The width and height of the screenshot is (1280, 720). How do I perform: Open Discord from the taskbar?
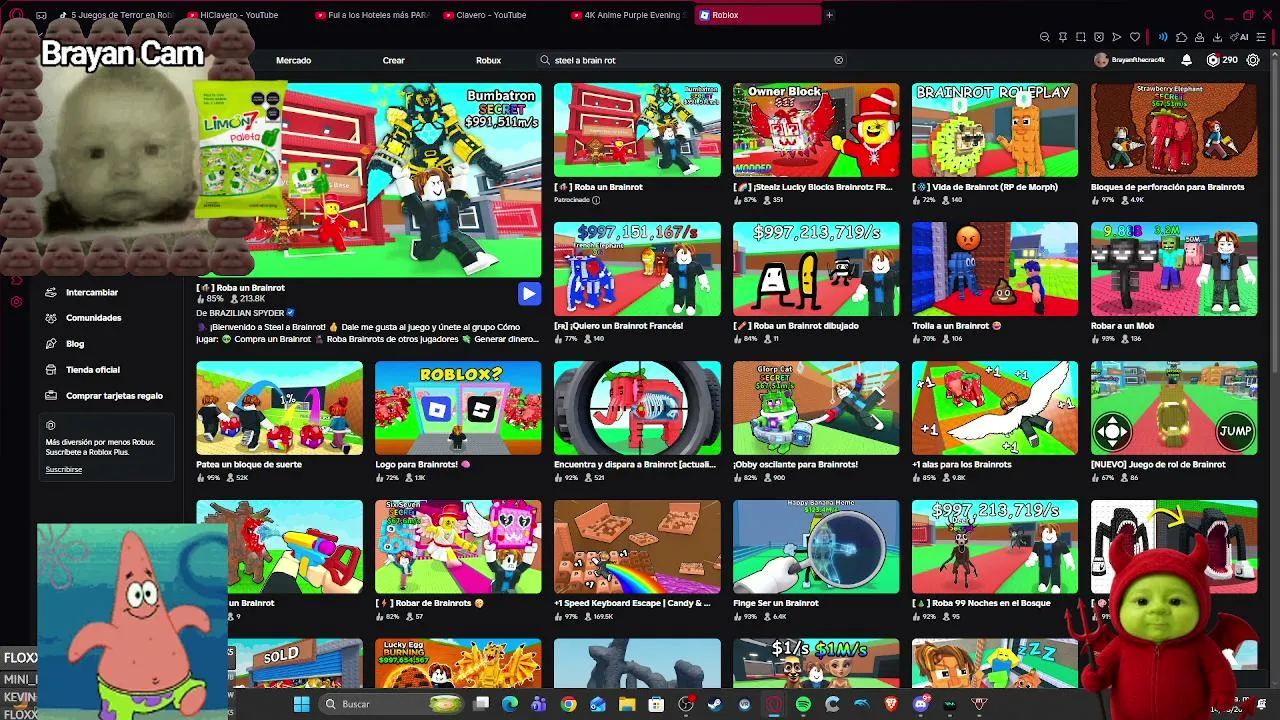pos(921,704)
